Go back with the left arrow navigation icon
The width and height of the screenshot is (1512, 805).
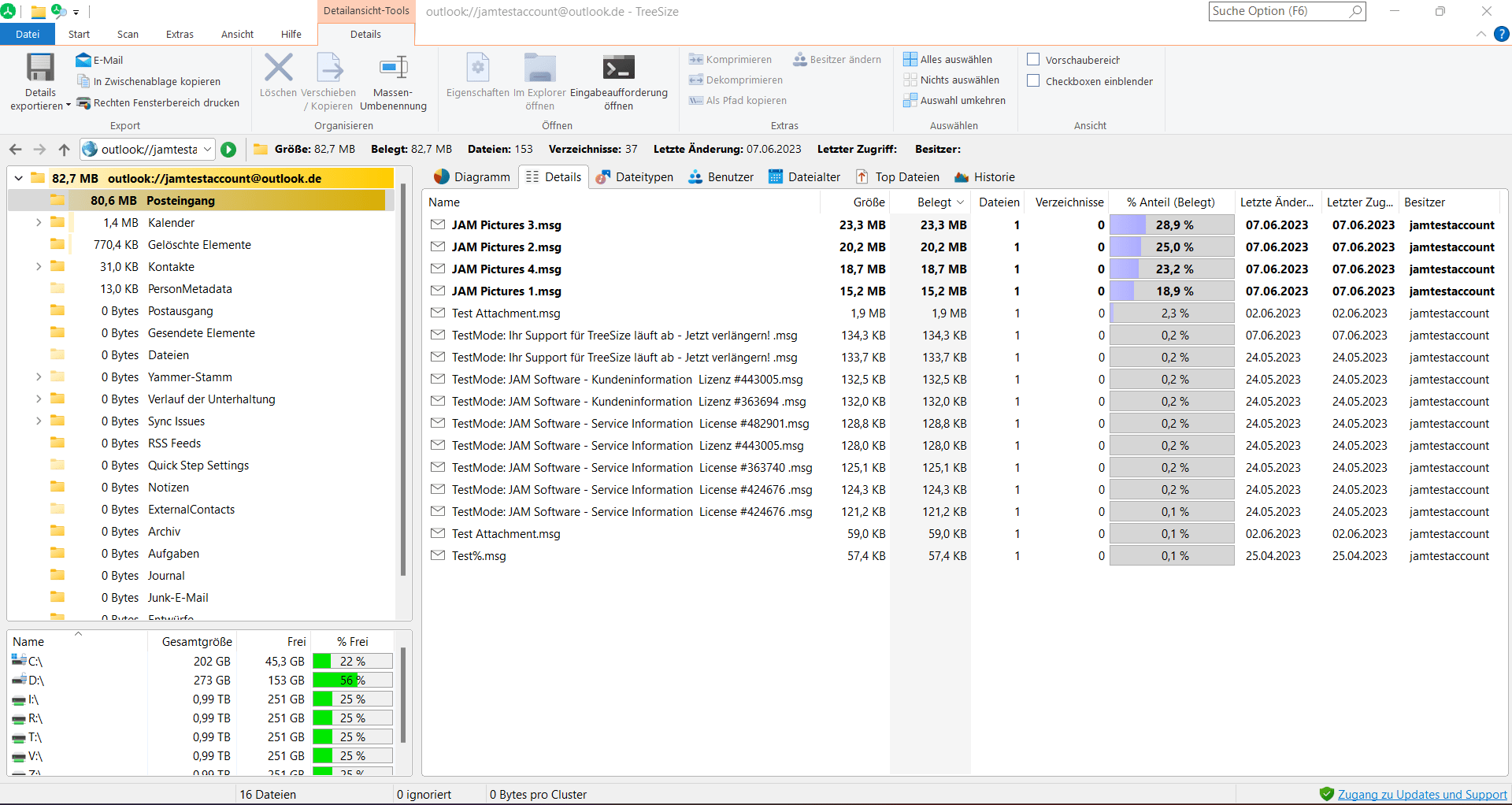(15, 150)
